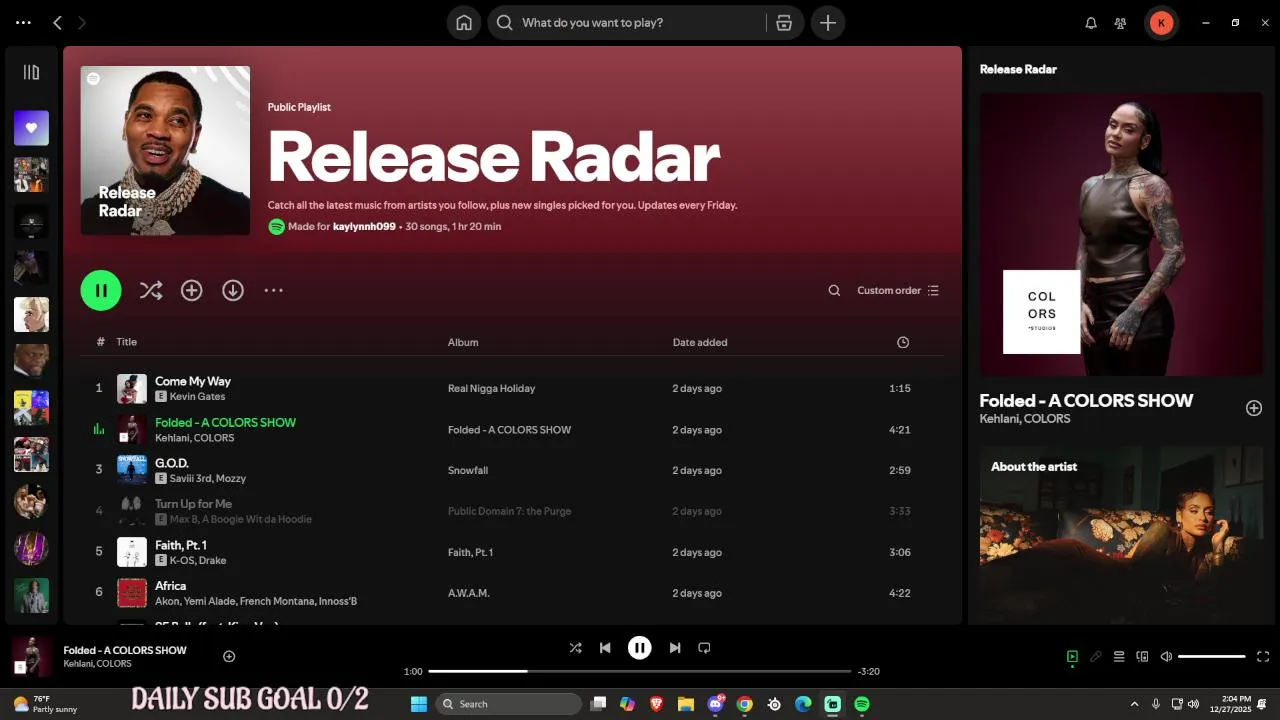Open the What's New notification bell
The image size is (1280, 720).
[x=1091, y=23]
